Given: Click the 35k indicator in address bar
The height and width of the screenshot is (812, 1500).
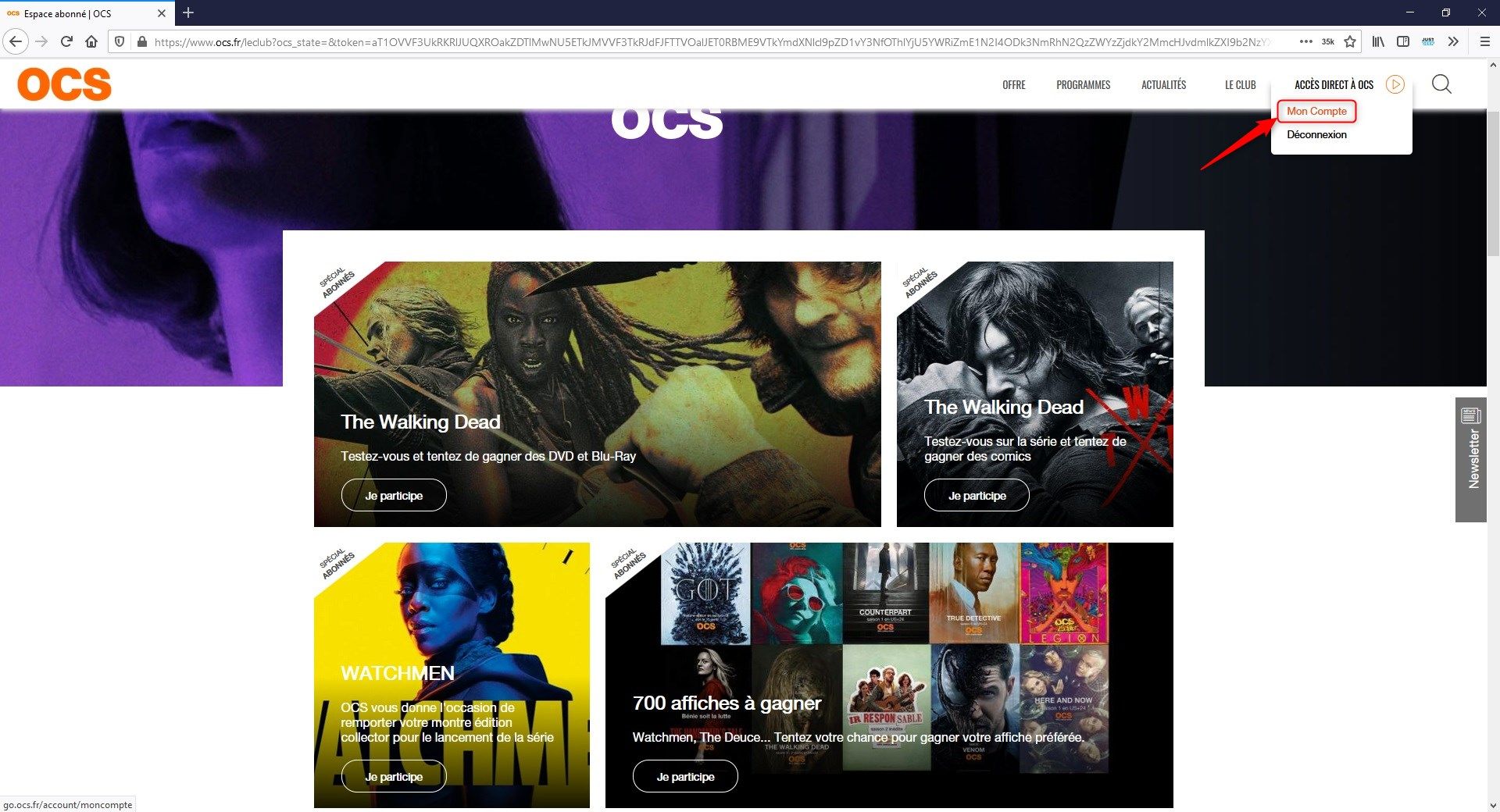Looking at the screenshot, I should coord(1327,41).
